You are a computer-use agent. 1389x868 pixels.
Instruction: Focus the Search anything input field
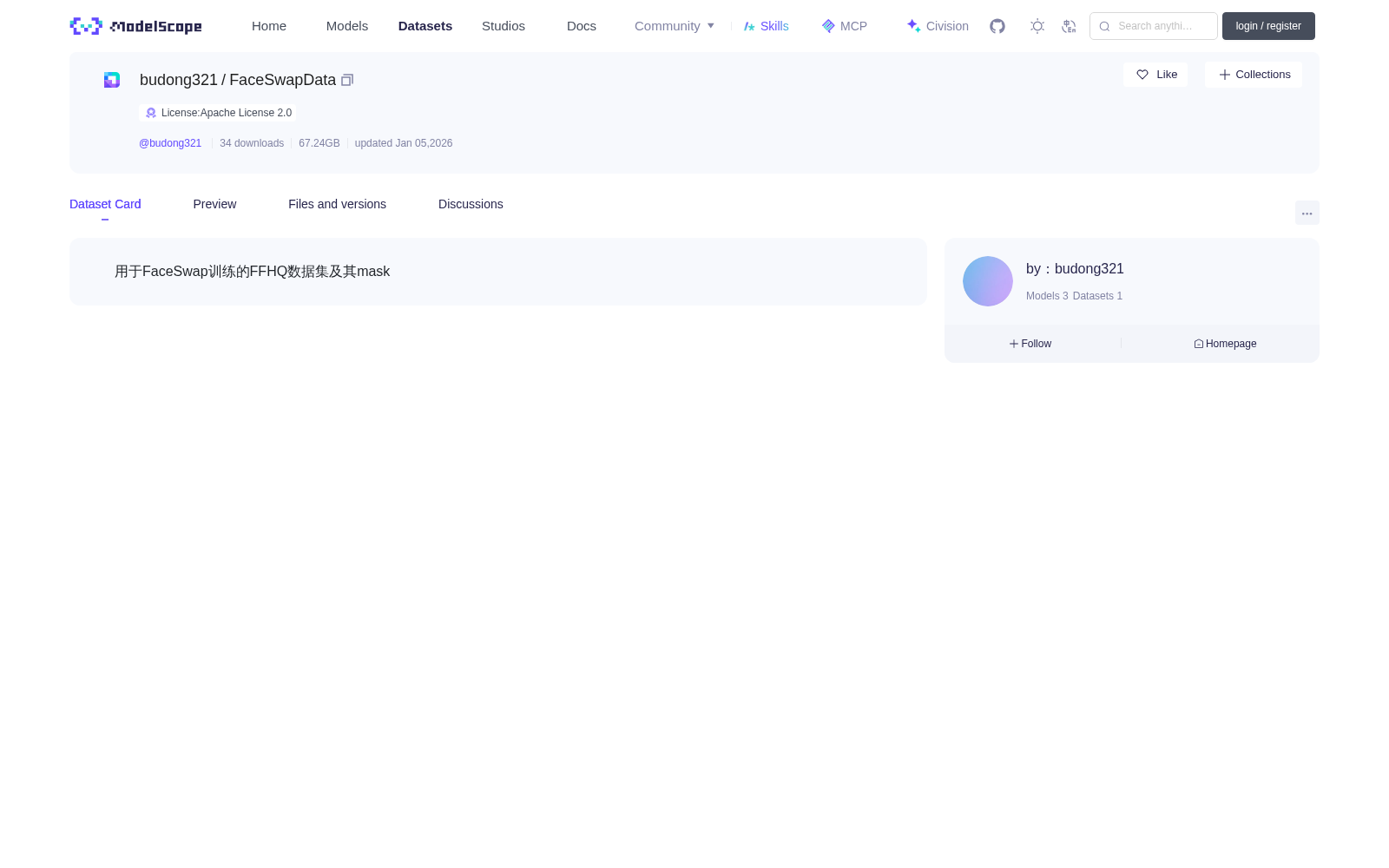1154,26
